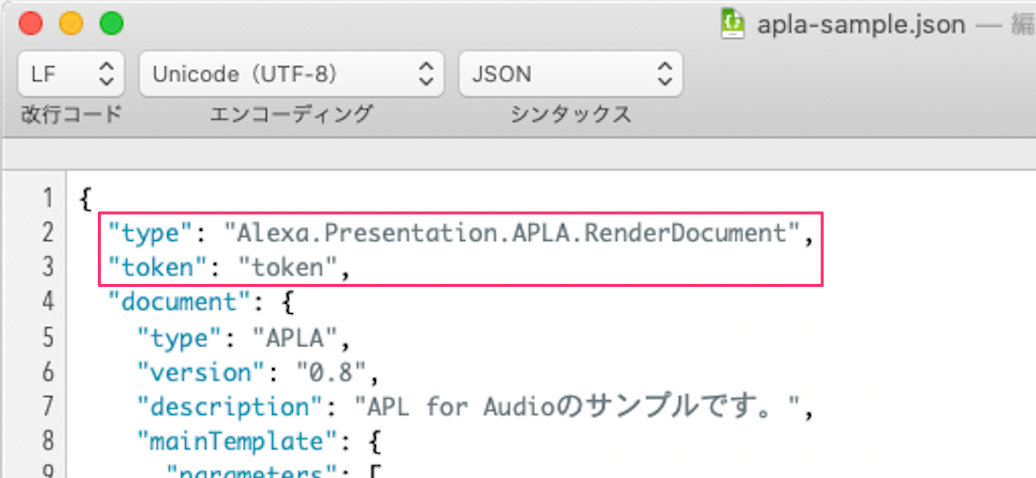Click the 改行コード label

(71, 114)
